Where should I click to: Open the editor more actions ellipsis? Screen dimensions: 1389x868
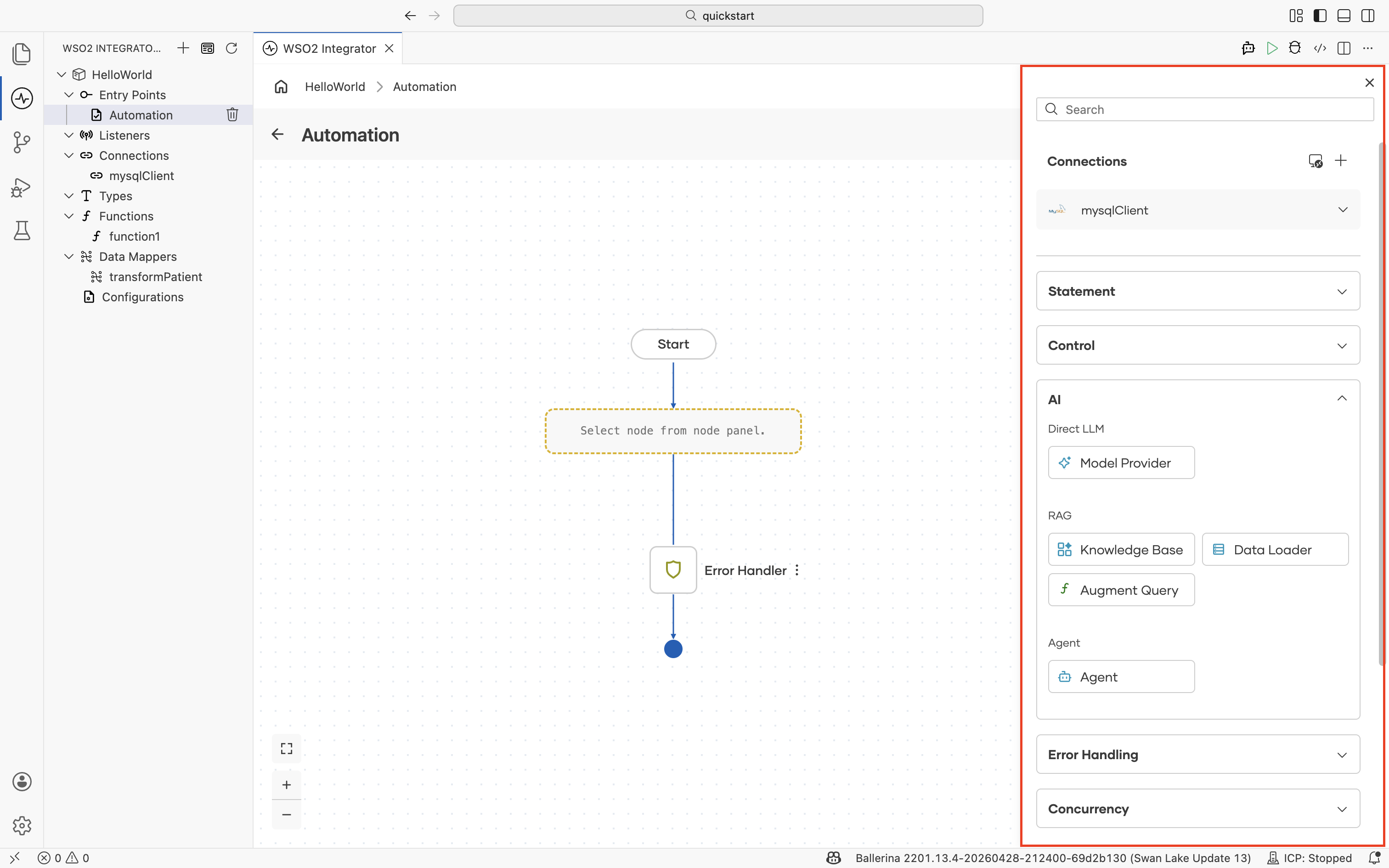(1368, 48)
